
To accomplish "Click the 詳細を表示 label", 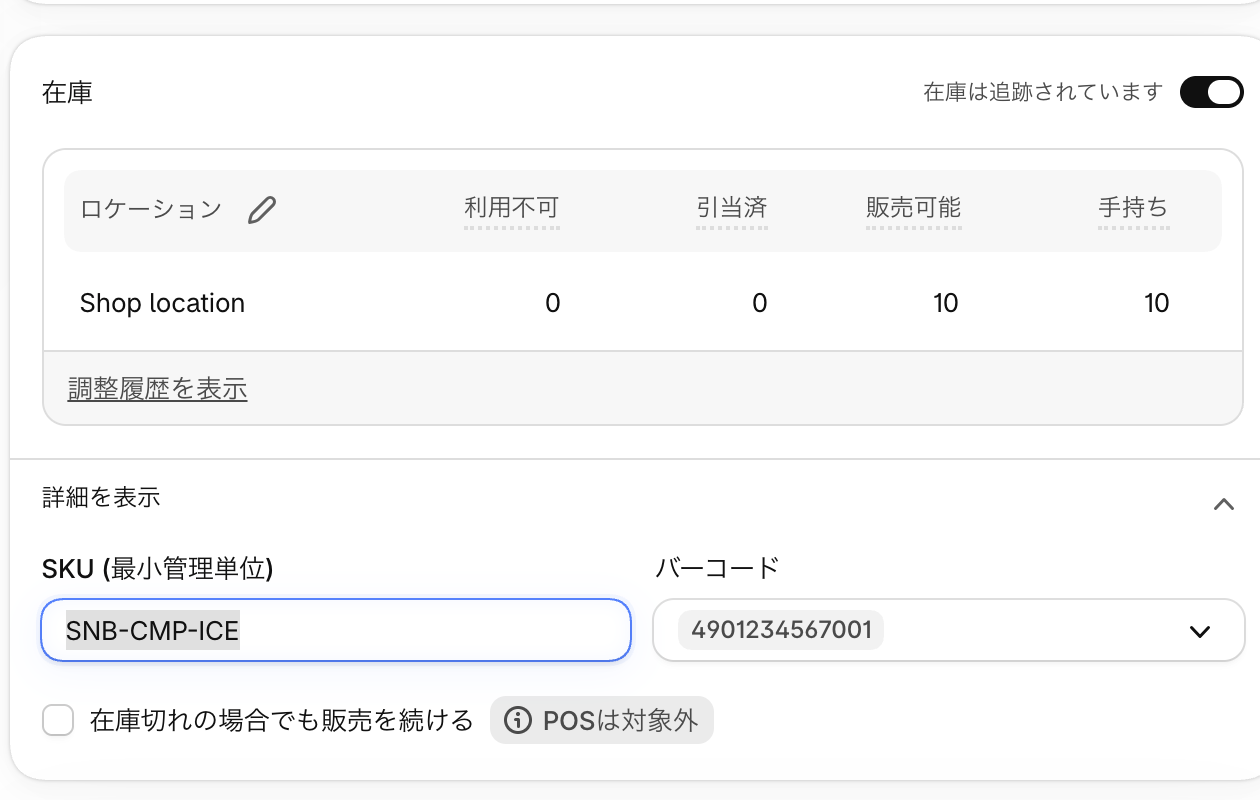I will pos(101,497).
